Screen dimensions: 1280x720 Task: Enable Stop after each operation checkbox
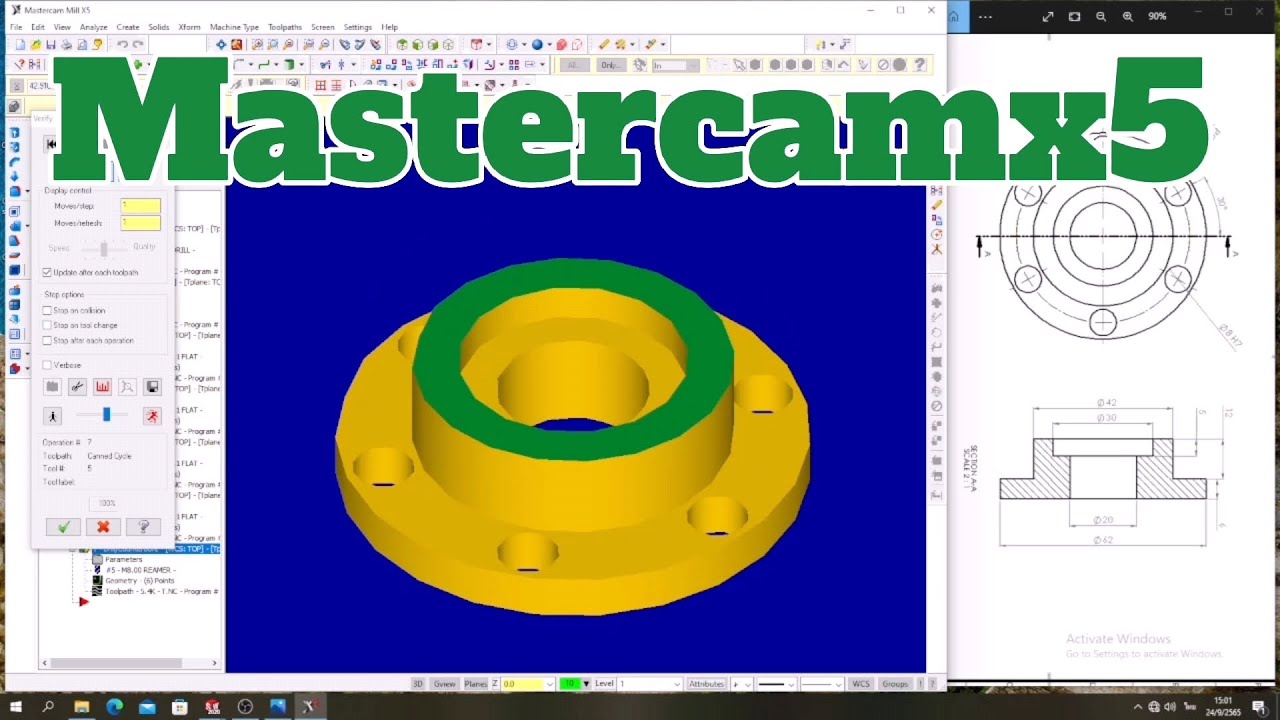(47, 340)
